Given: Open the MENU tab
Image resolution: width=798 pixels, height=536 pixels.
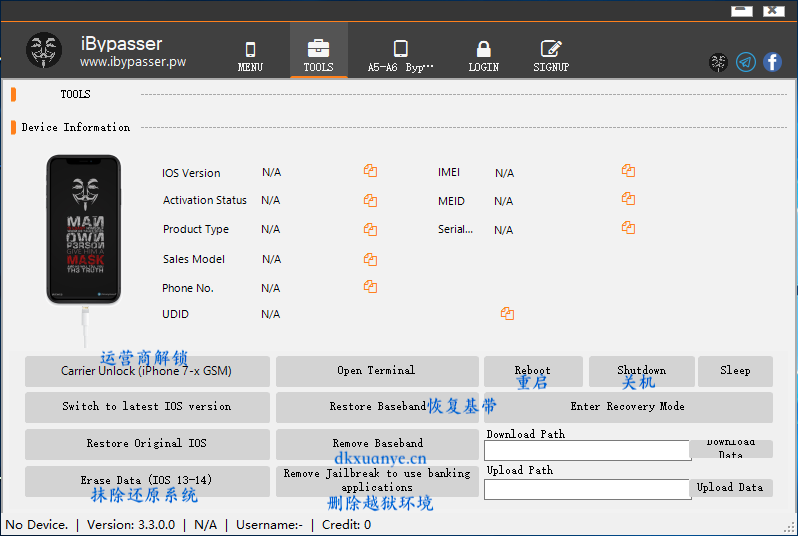Looking at the screenshot, I should click(250, 56).
